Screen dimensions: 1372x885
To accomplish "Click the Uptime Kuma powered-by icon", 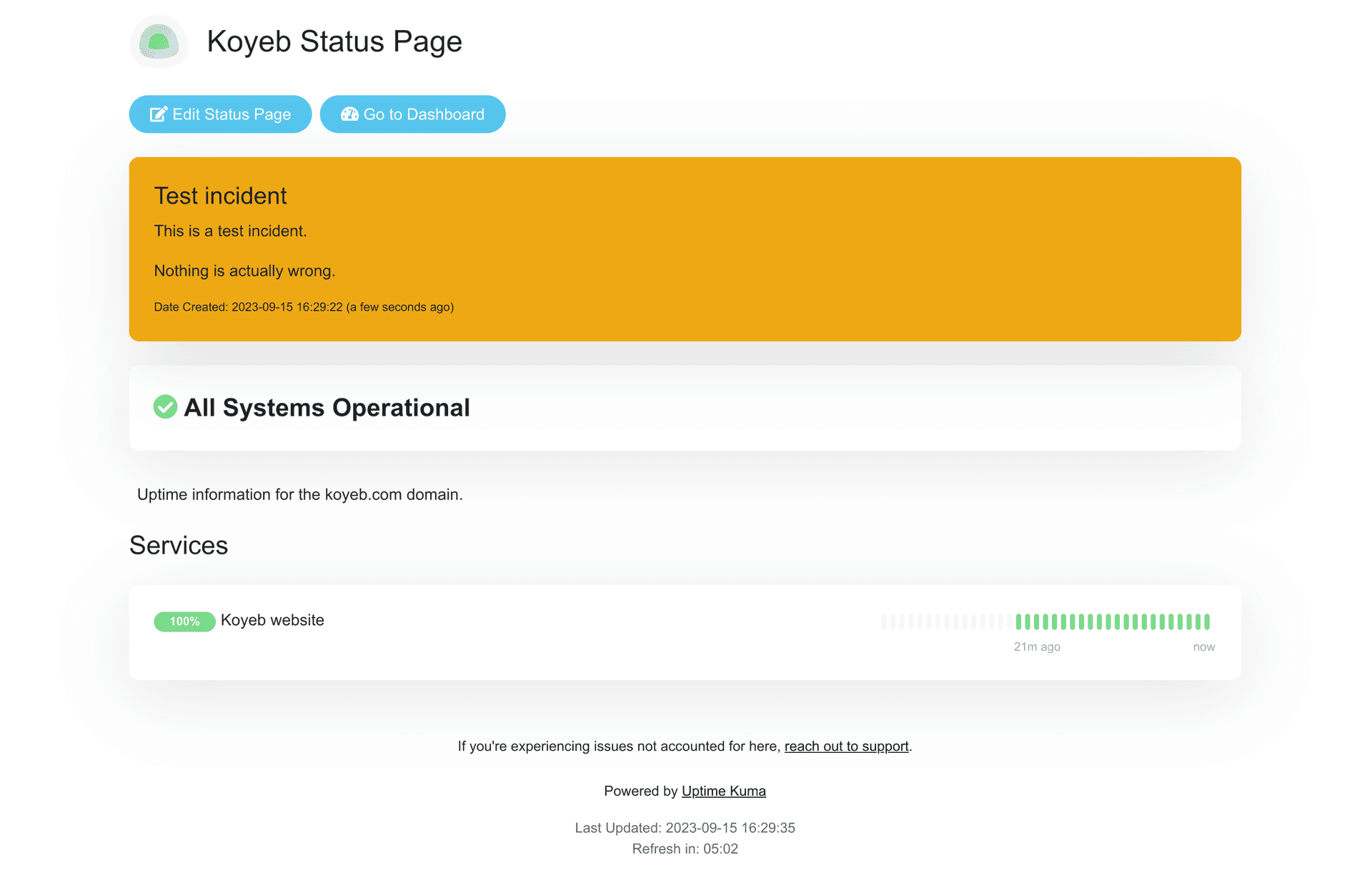I will click(x=723, y=791).
